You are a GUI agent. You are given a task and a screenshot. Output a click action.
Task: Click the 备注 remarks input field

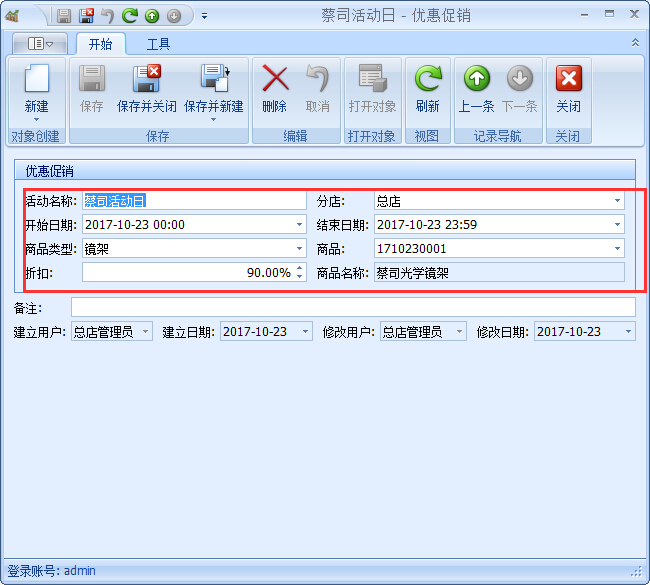352,307
